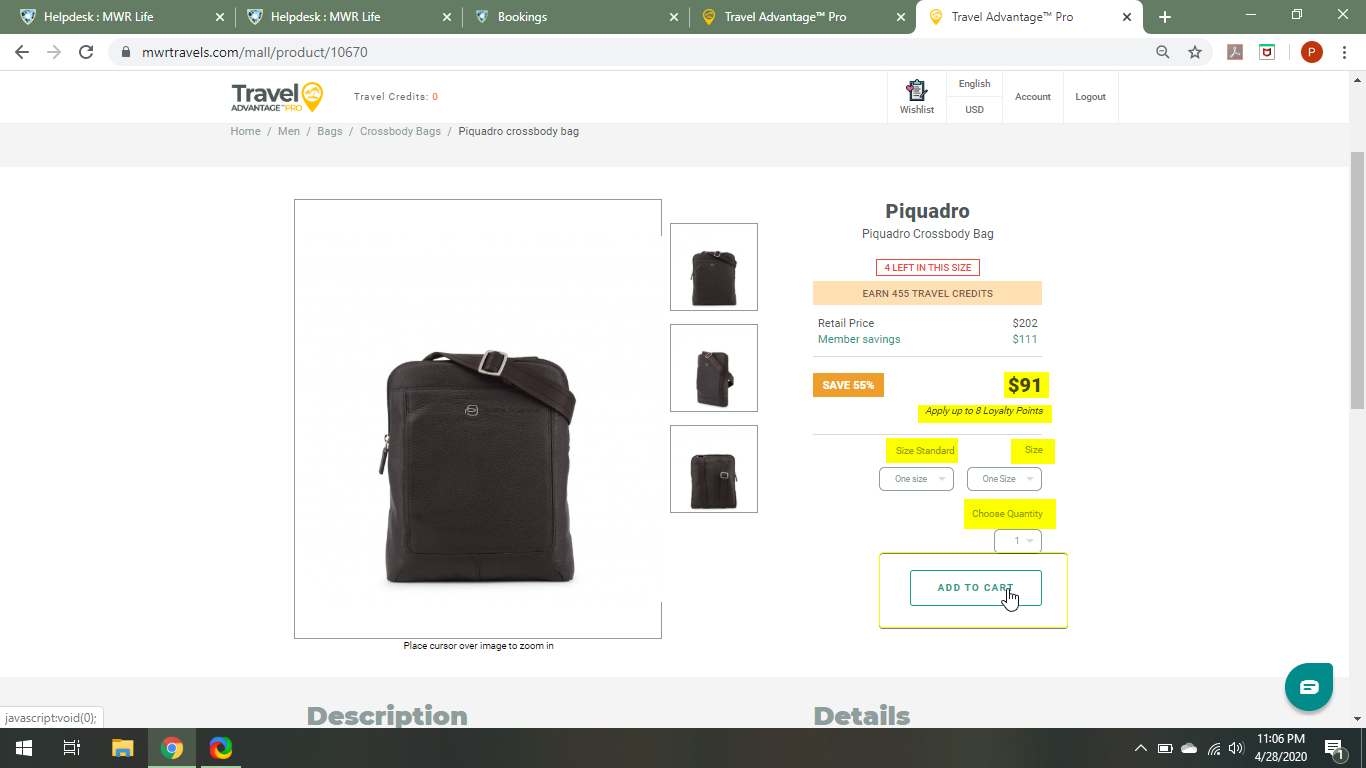The width and height of the screenshot is (1366, 768).
Task: Go to Men breadcrumb
Action: [289, 131]
